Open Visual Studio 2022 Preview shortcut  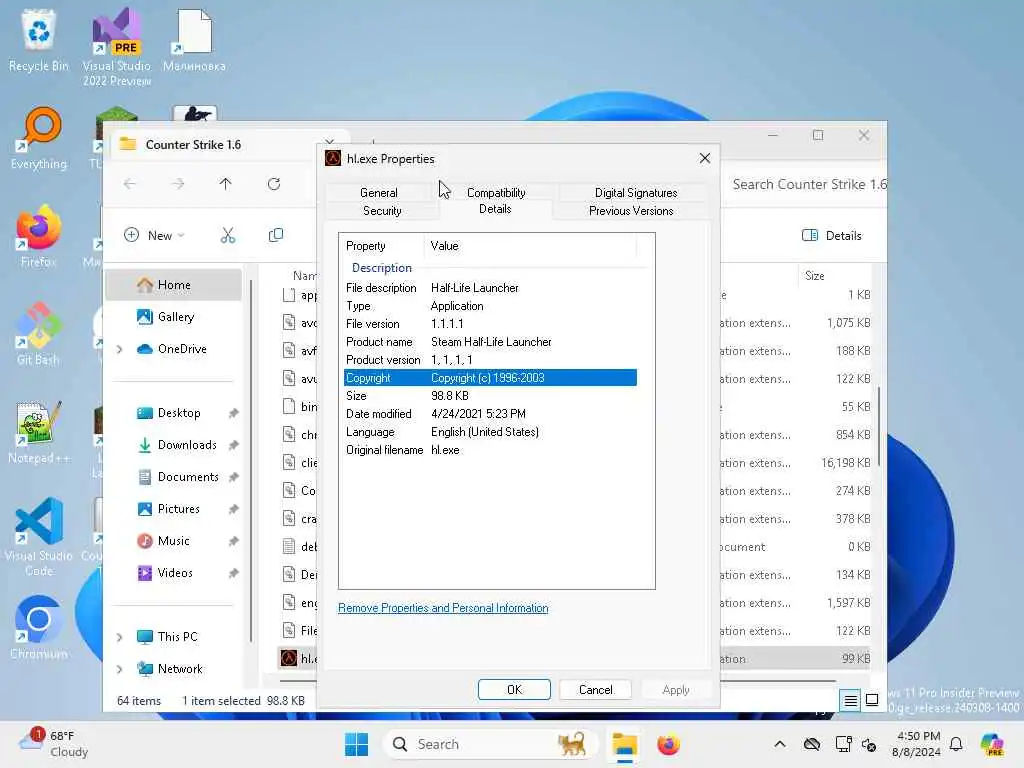pos(117,46)
